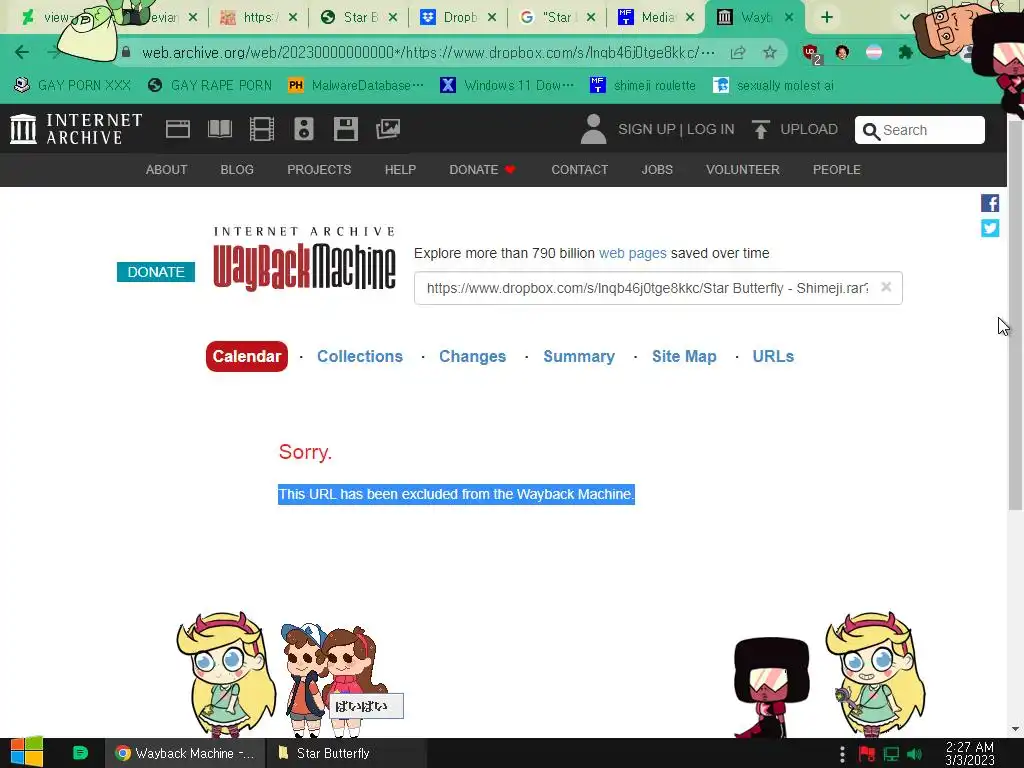Open the Extensions puzzle piece menu
Screen dimensions: 1024x768
click(905, 52)
